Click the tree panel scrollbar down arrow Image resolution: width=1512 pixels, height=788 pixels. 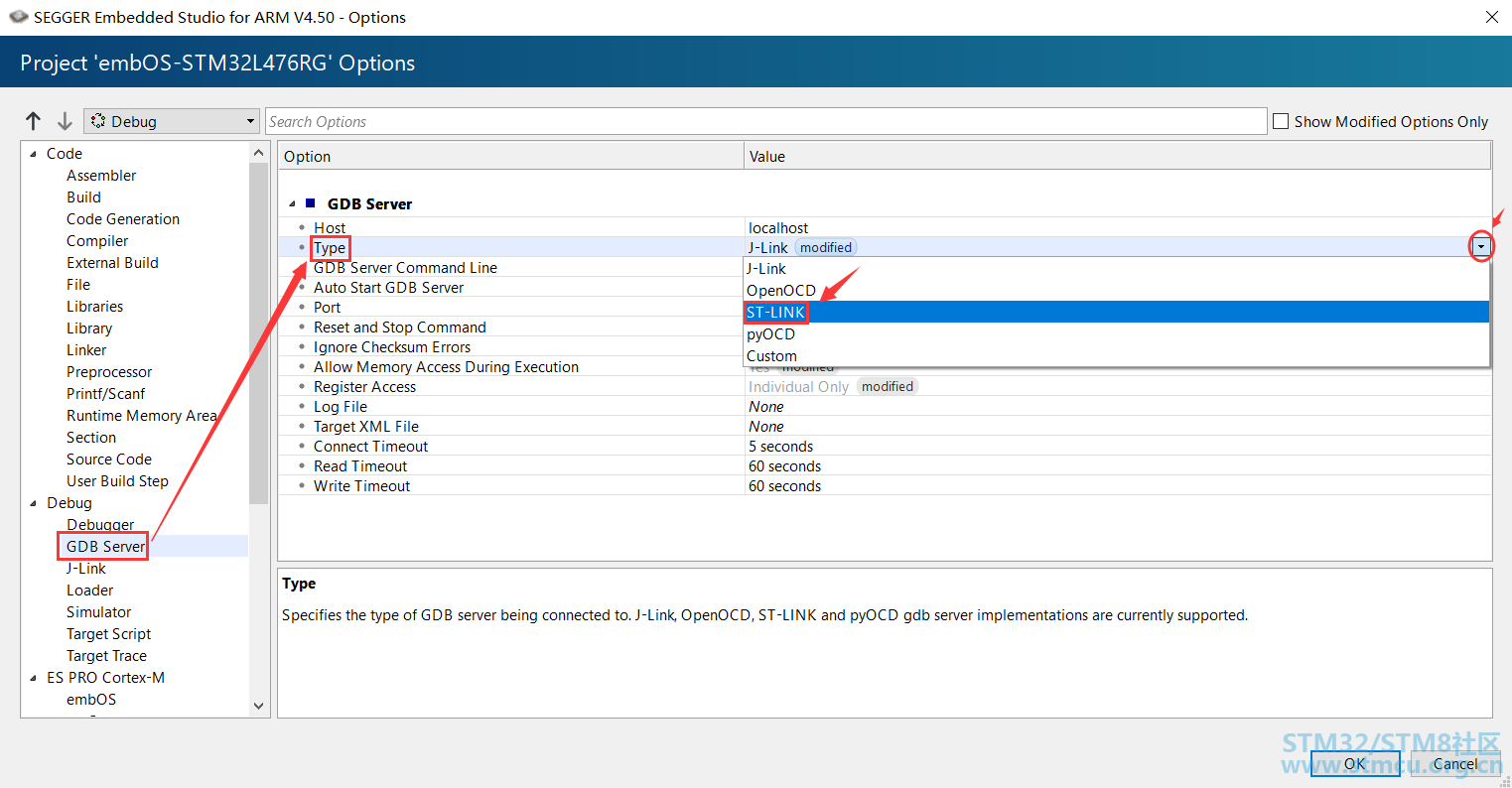[x=259, y=706]
